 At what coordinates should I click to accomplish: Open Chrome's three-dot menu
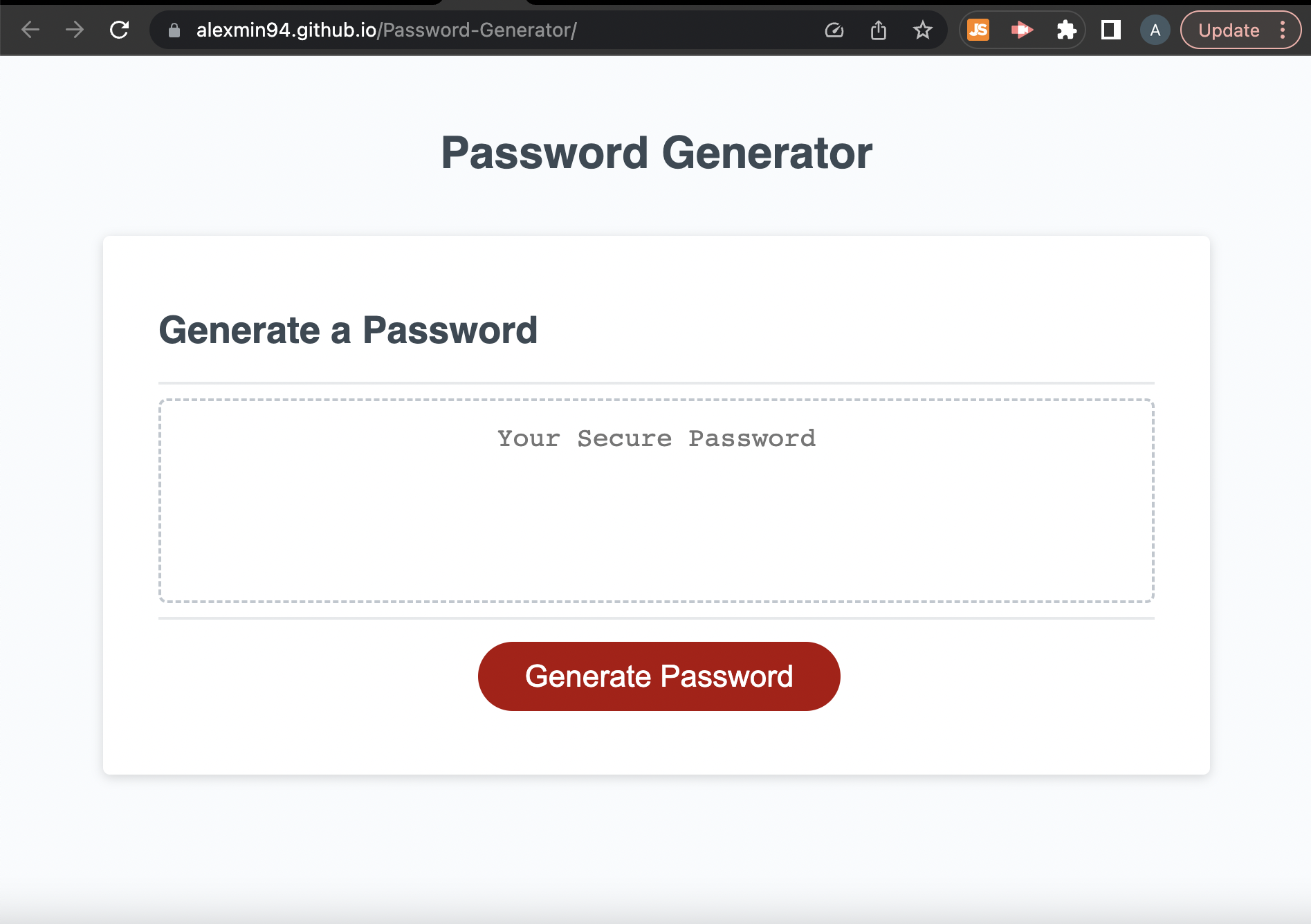pyautogui.click(x=1281, y=30)
